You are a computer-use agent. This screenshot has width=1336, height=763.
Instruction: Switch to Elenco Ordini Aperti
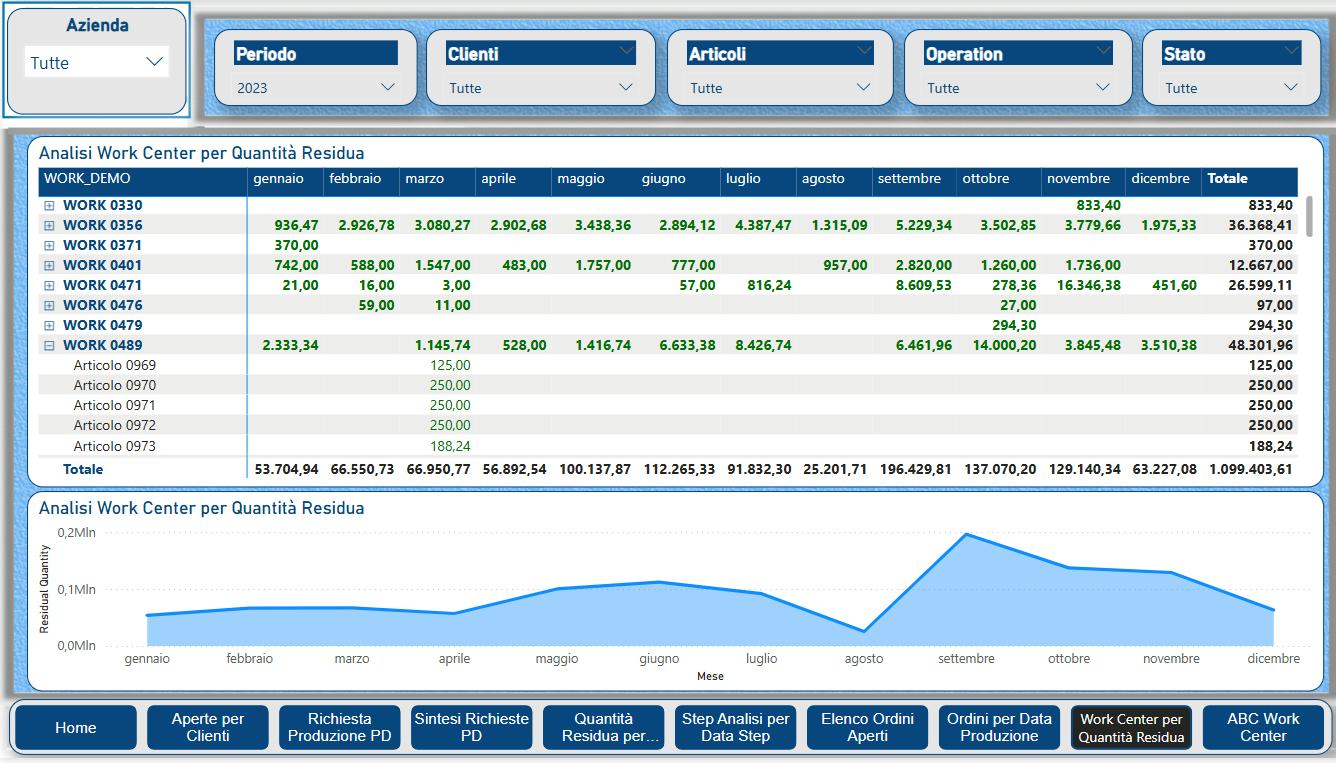[x=867, y=727]
